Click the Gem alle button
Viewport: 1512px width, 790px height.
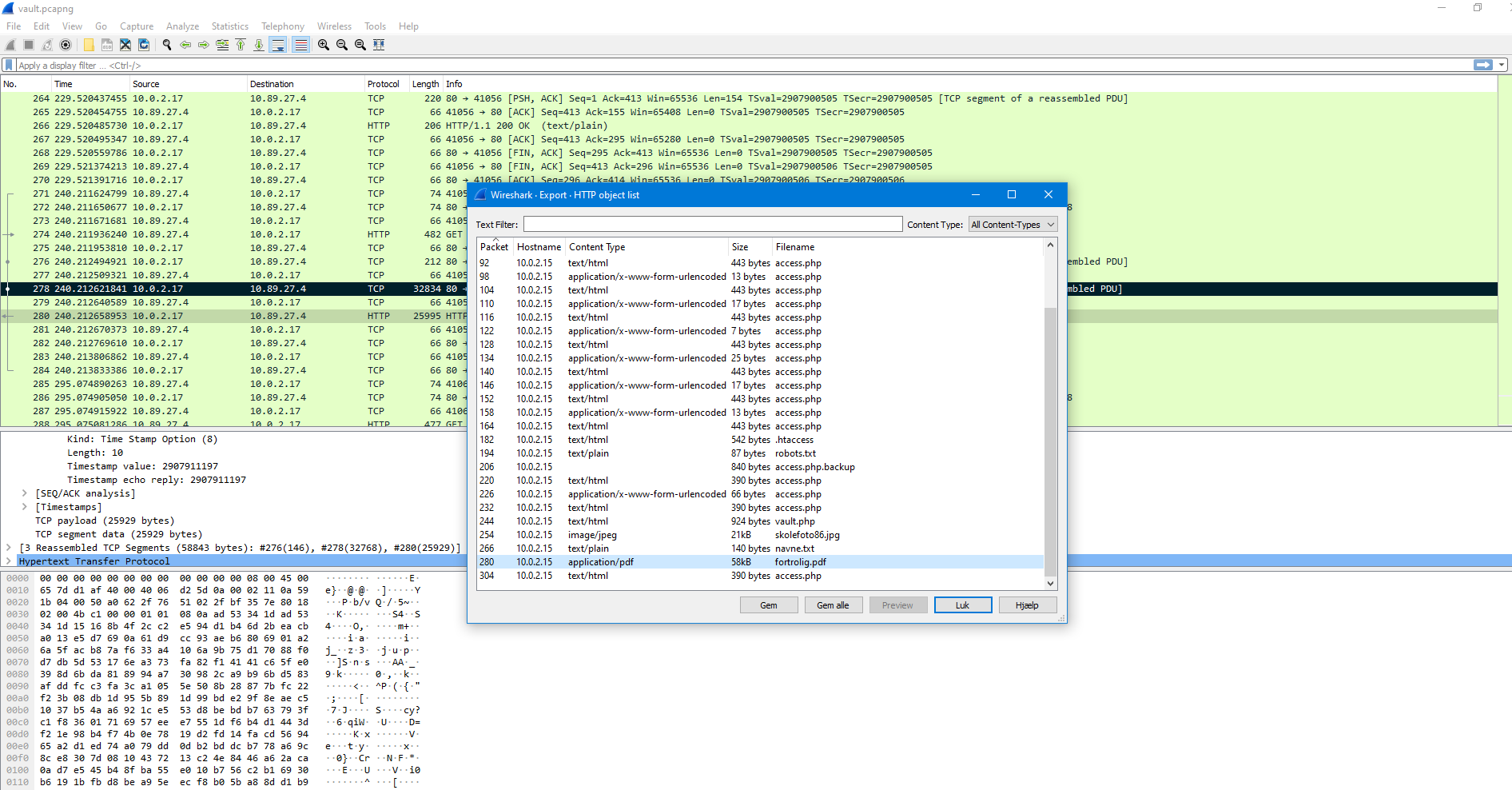click(833, 605)
